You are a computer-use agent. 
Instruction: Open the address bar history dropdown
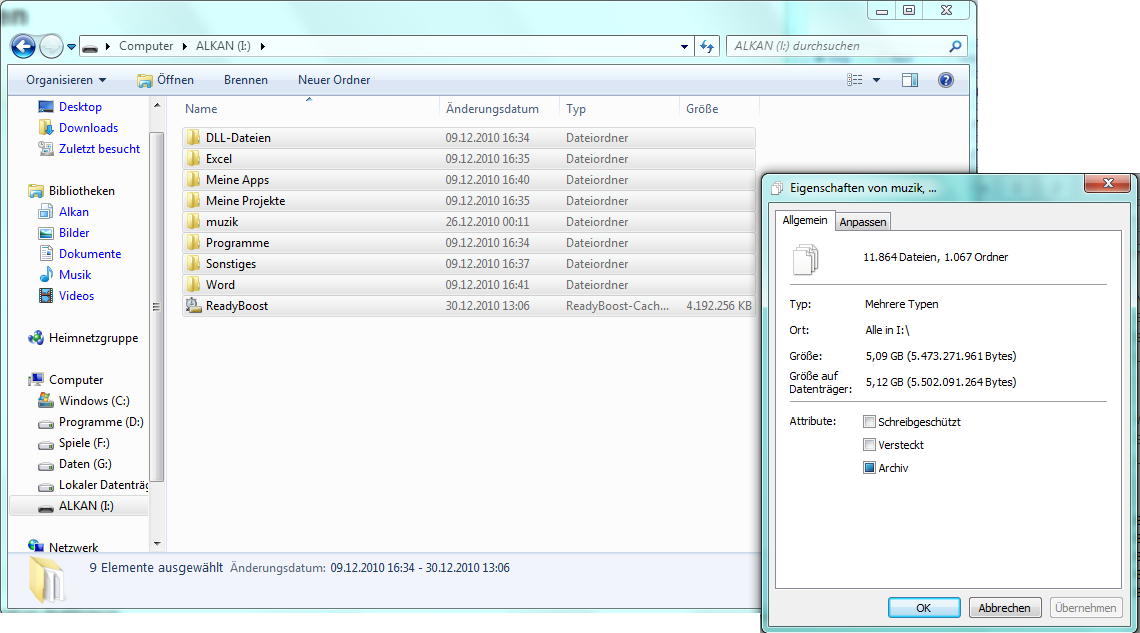[x=684, y=46]
